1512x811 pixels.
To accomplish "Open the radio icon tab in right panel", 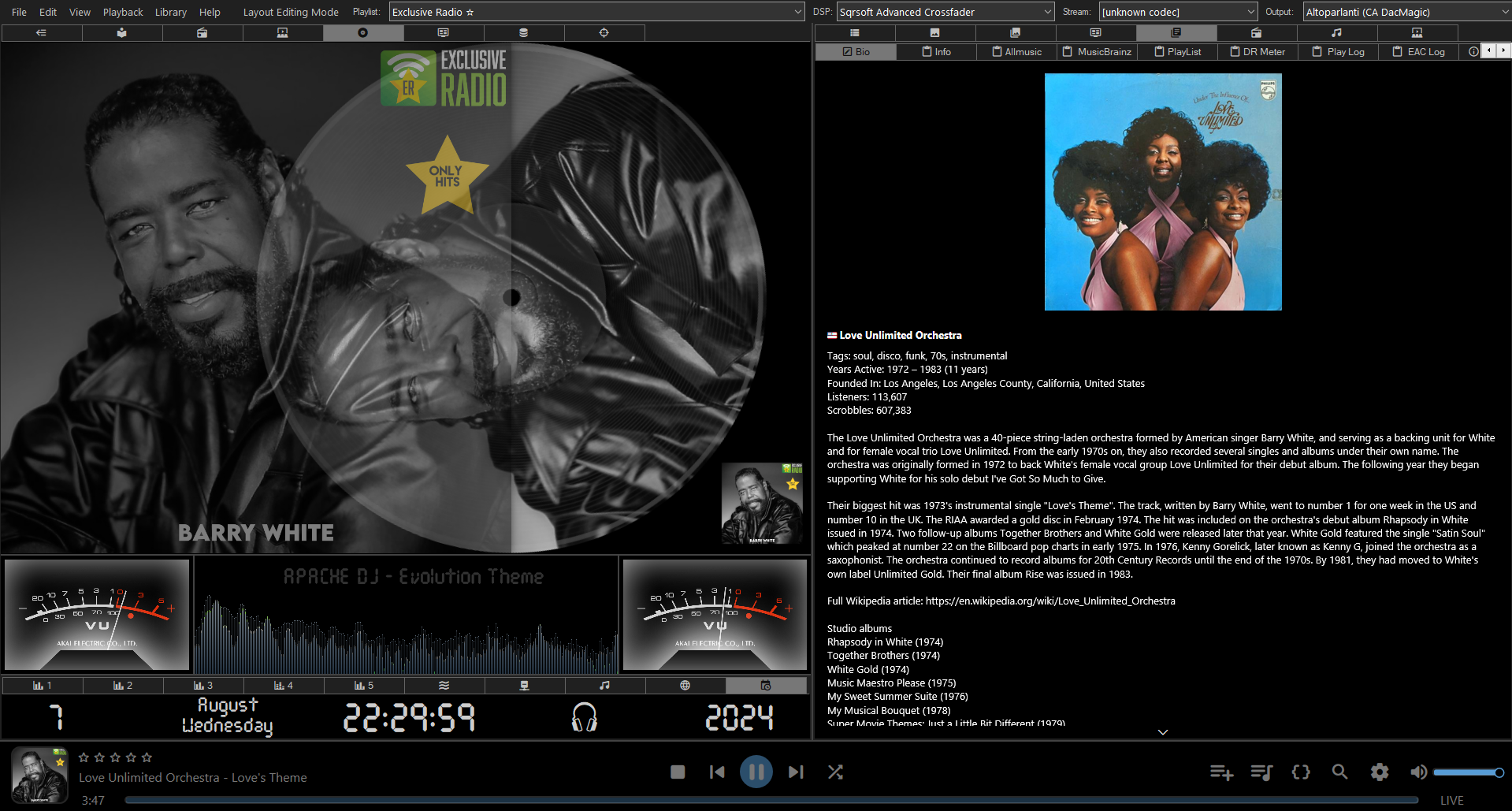I will coord(1256,33).
